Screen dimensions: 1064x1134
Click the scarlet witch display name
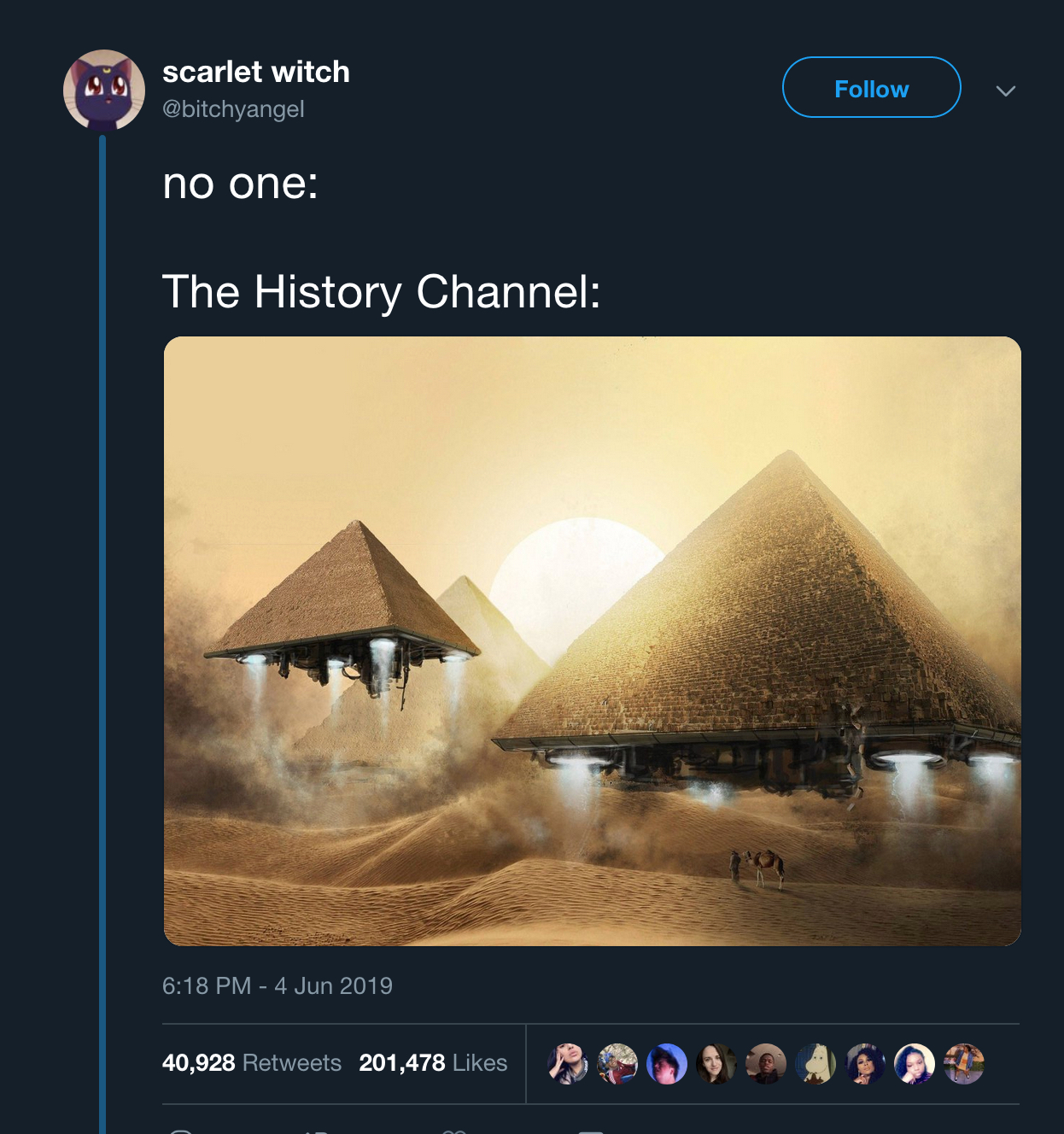point(256,73)
